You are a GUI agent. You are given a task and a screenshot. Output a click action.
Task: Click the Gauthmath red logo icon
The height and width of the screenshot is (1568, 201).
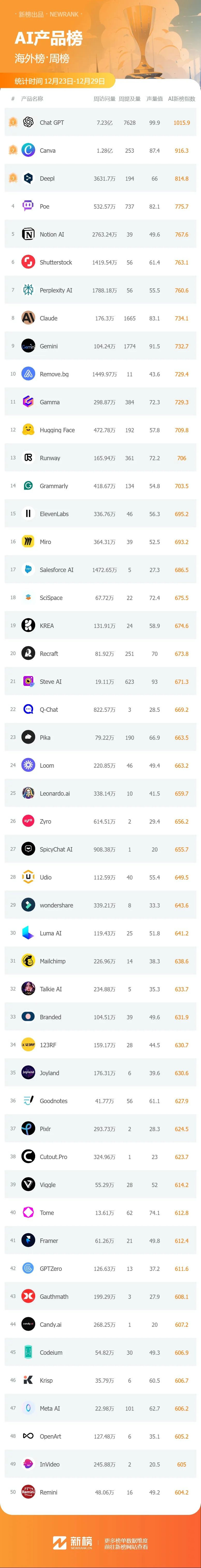pyautogui.click(x=28, y=1296)
